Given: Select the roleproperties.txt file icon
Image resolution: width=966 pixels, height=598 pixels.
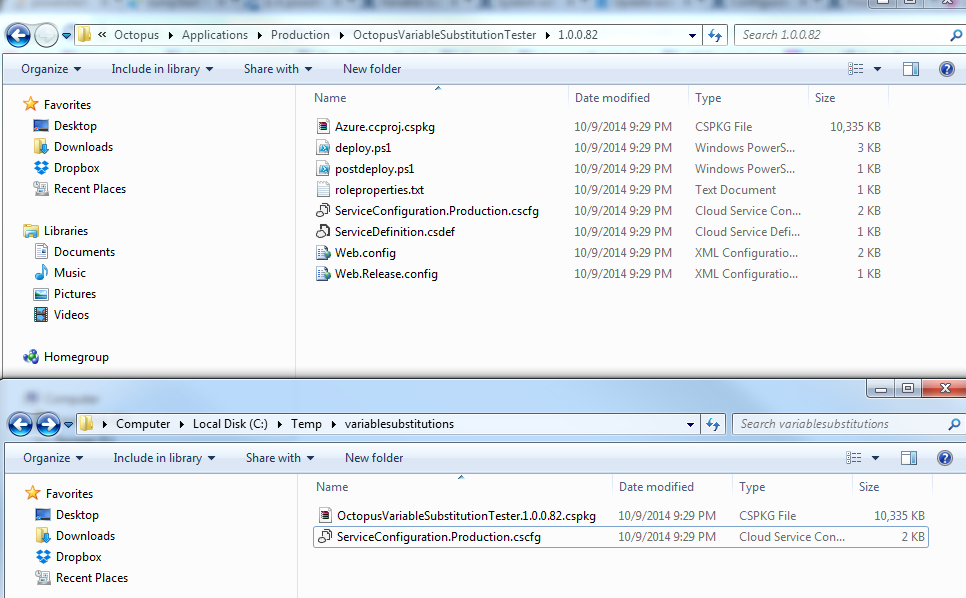Looking at the screenshot, I should coord(323,190).
